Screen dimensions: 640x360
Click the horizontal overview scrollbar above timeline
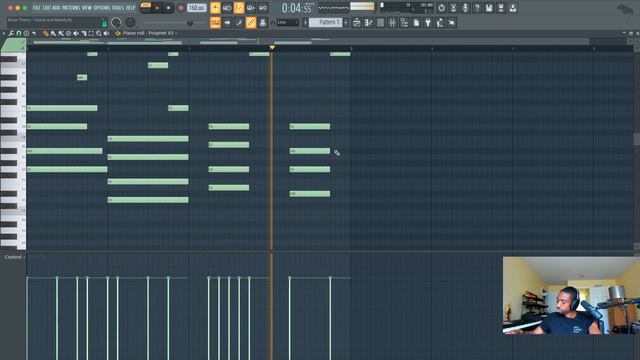[x=308, y=41]
